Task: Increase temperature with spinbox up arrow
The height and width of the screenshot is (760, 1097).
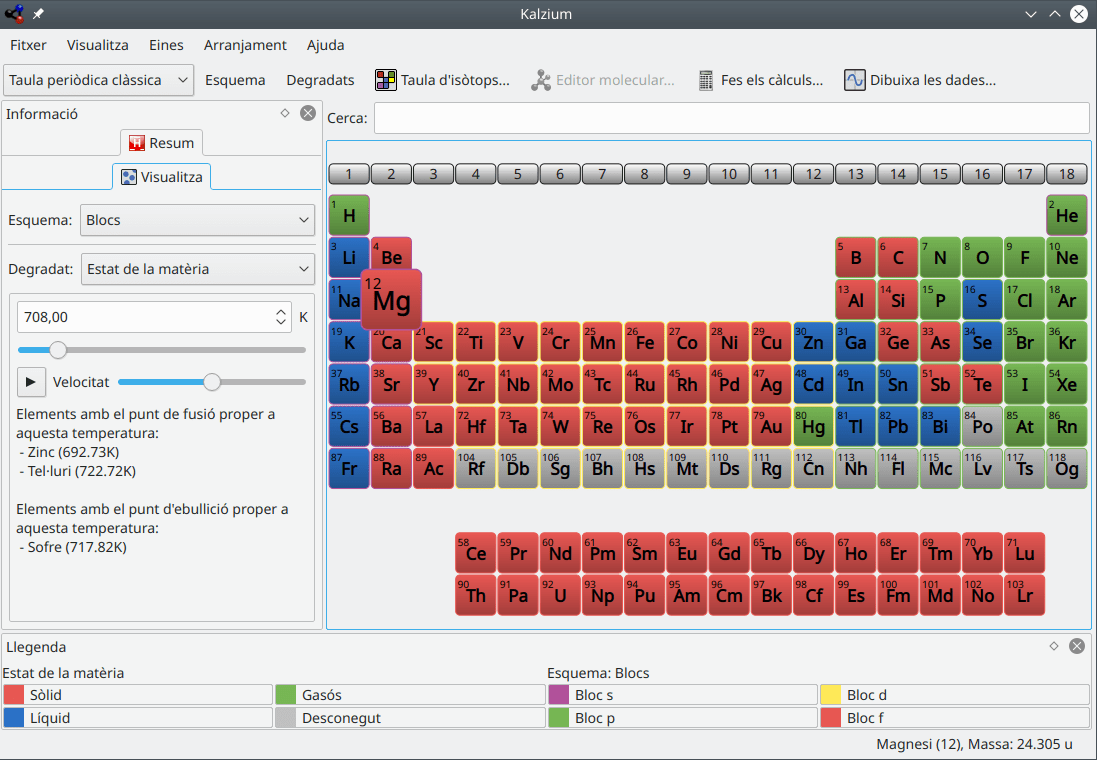Action: [281, 312]
